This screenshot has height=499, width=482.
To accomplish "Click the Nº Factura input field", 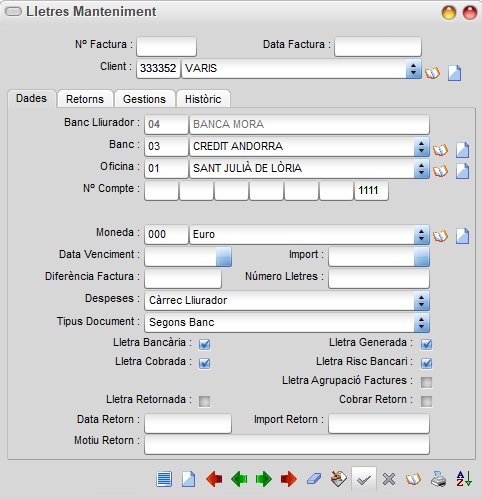I will (166, 47).
